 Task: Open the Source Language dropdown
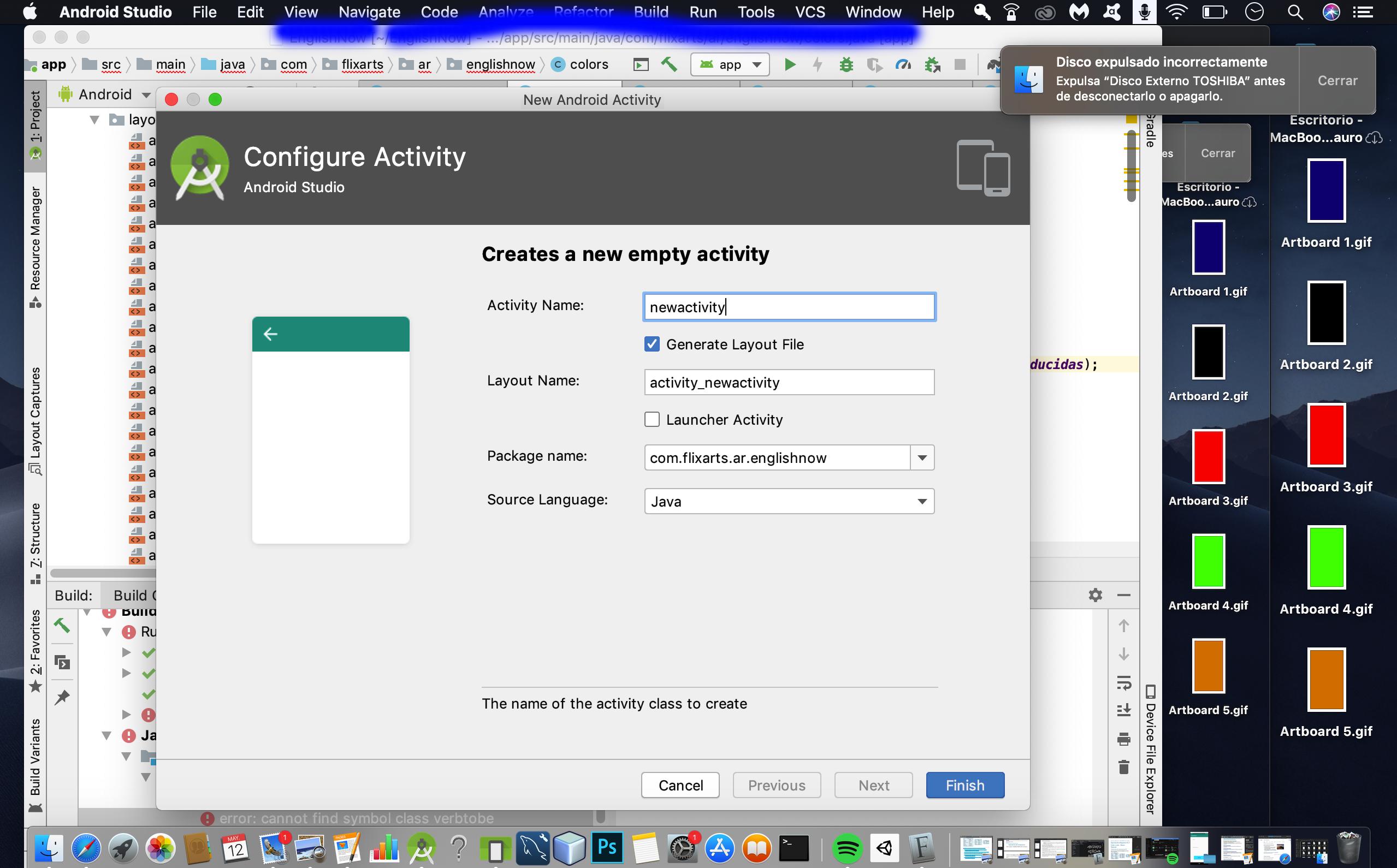[x=922, y=501]
